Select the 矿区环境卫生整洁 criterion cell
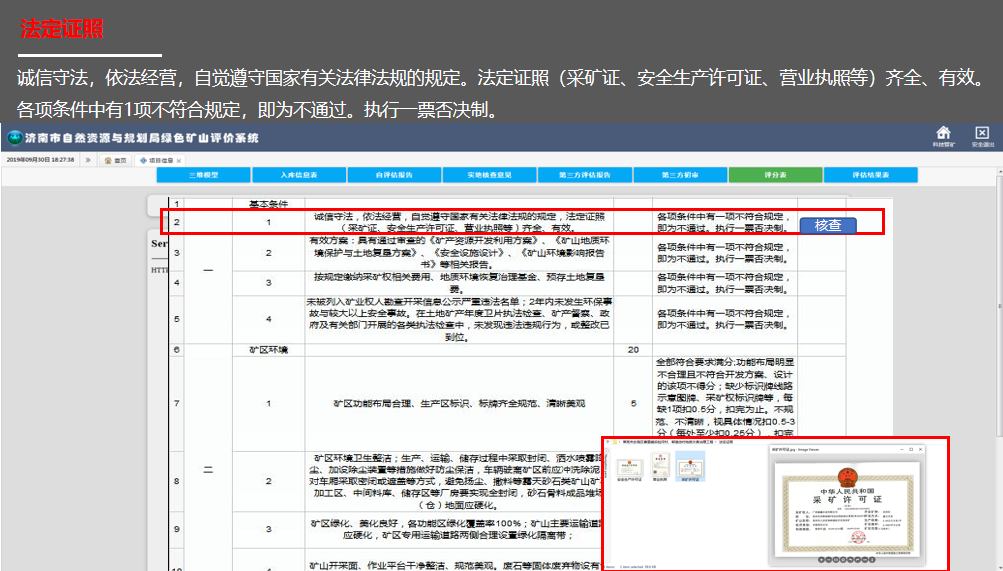 tap(454, 481)
